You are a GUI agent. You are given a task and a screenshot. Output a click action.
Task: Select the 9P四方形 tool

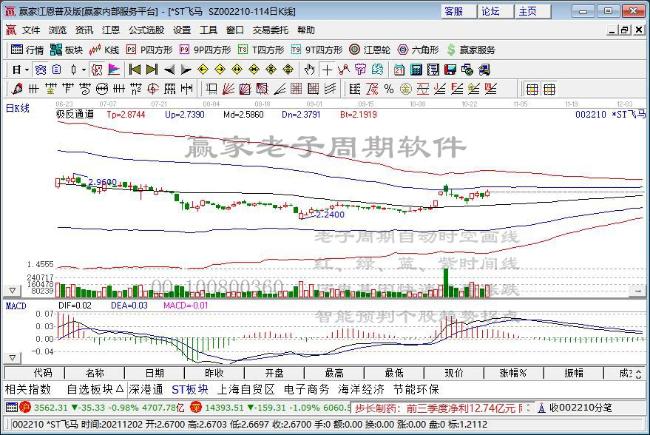pos(205,50)
